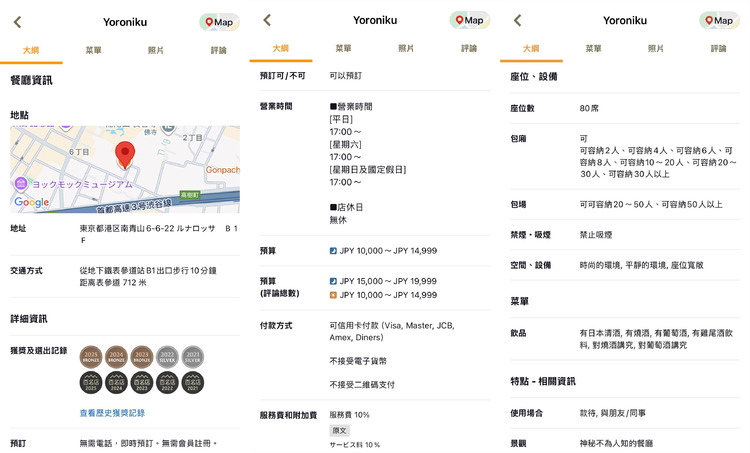Tap the Google logo on map
750x453 pixels.
32,202
